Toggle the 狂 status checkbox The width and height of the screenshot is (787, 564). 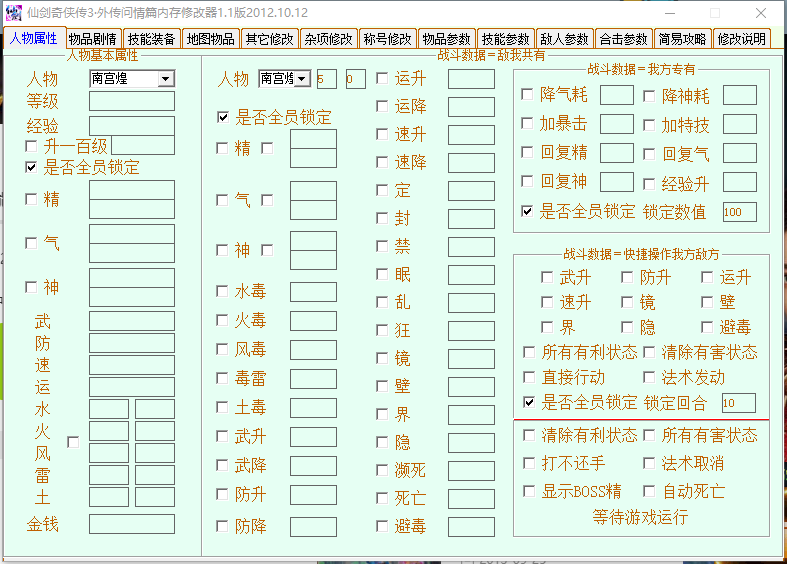pos(382,330)
